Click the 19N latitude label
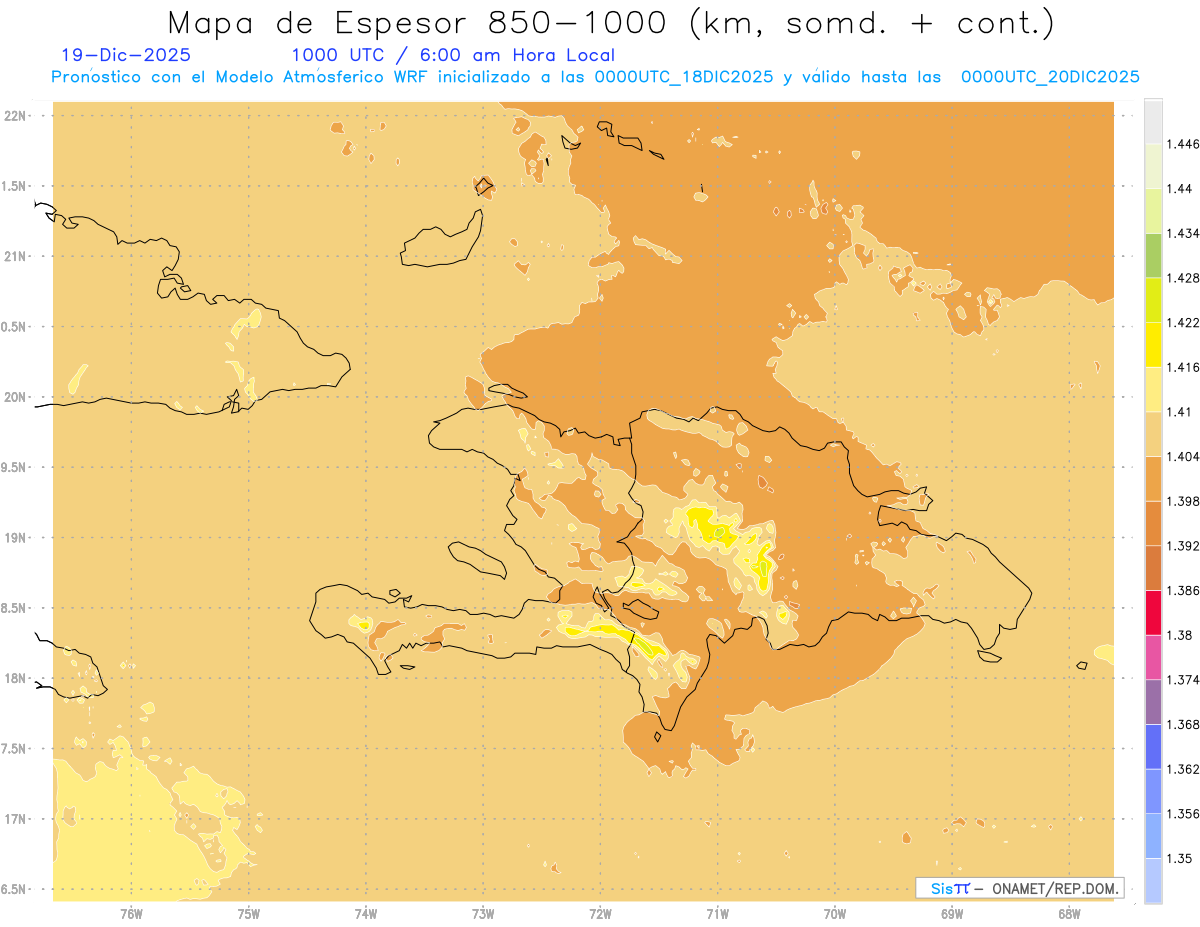1200x927 pixels. click(16, 538)
